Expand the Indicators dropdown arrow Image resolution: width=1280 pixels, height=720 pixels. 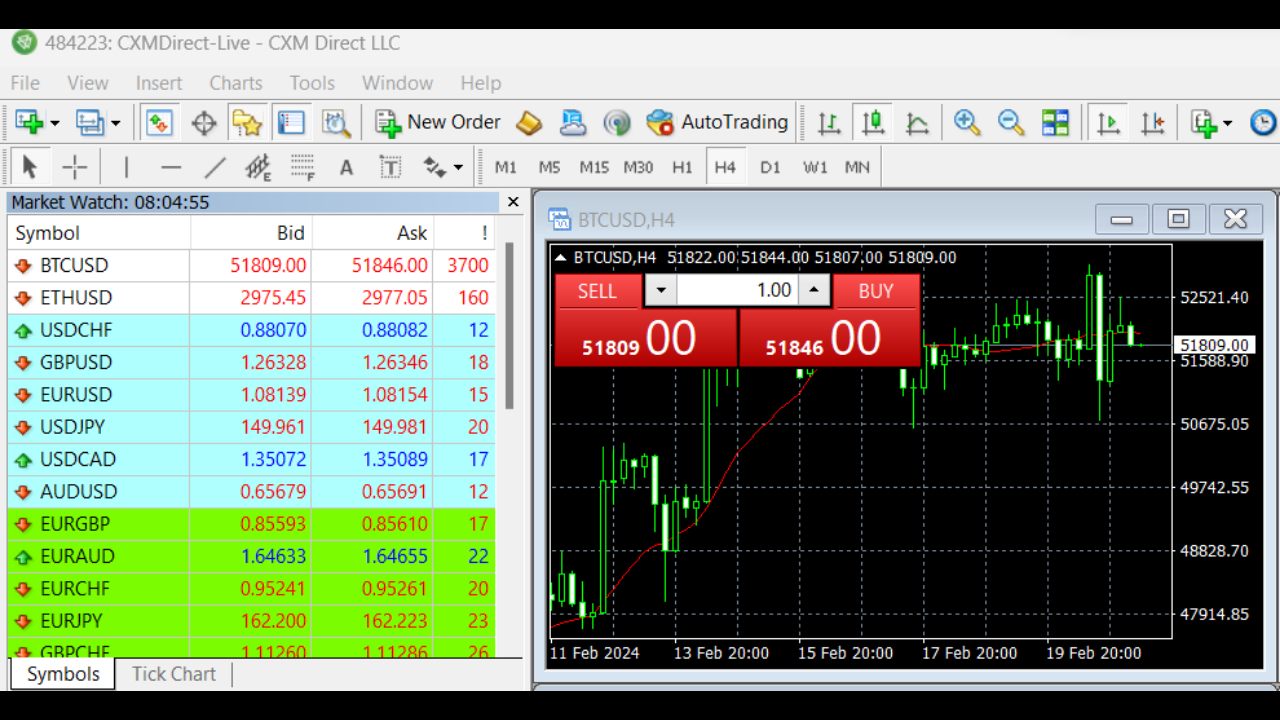(x=1227, y=123)
